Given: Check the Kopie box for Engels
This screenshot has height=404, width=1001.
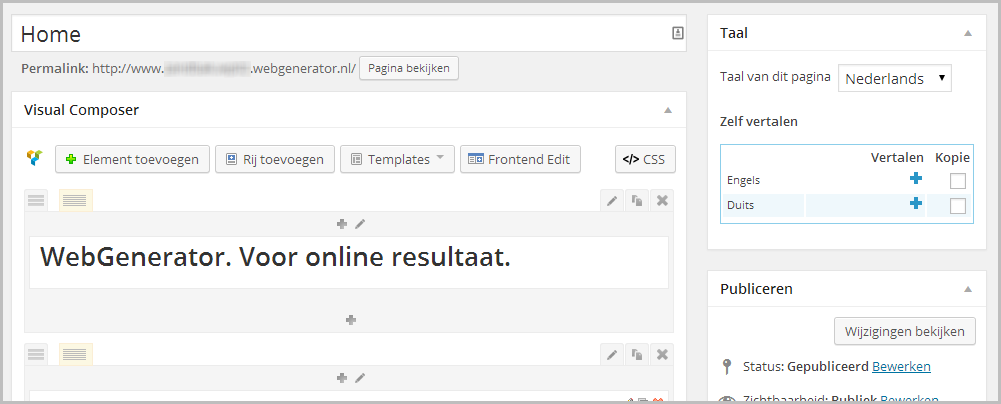Looking at the screenshot, I should click(x=958, y=181).
